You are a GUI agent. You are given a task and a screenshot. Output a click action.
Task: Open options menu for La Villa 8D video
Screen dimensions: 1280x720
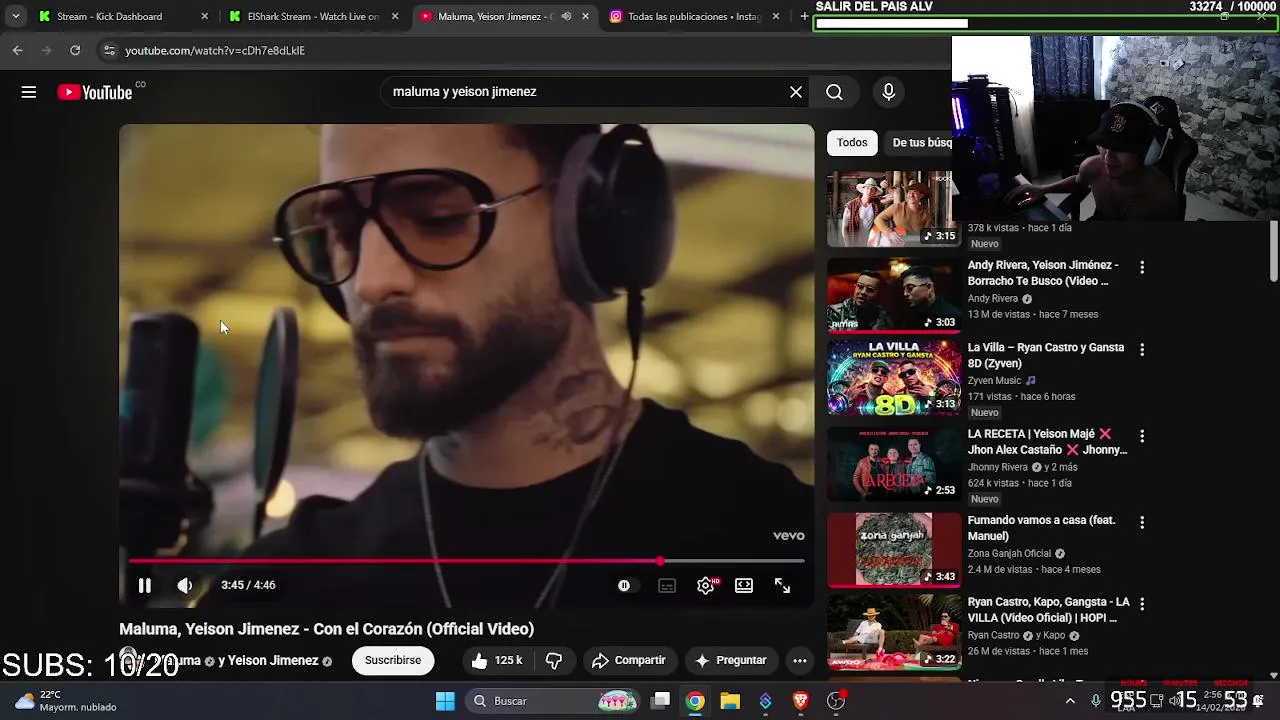[x=1142, y=349]
